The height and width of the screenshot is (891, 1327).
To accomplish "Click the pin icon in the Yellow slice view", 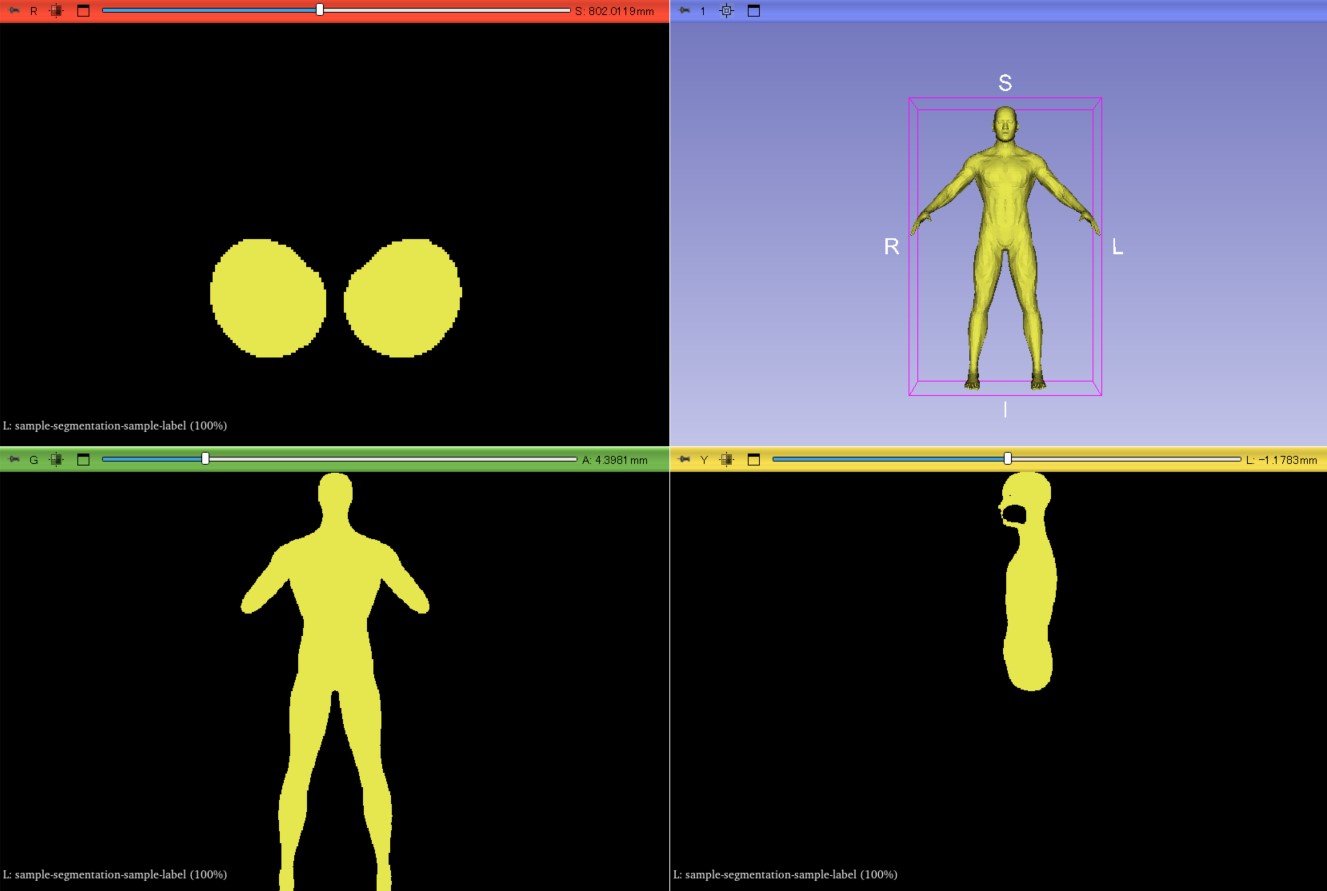I will (684, 460).
